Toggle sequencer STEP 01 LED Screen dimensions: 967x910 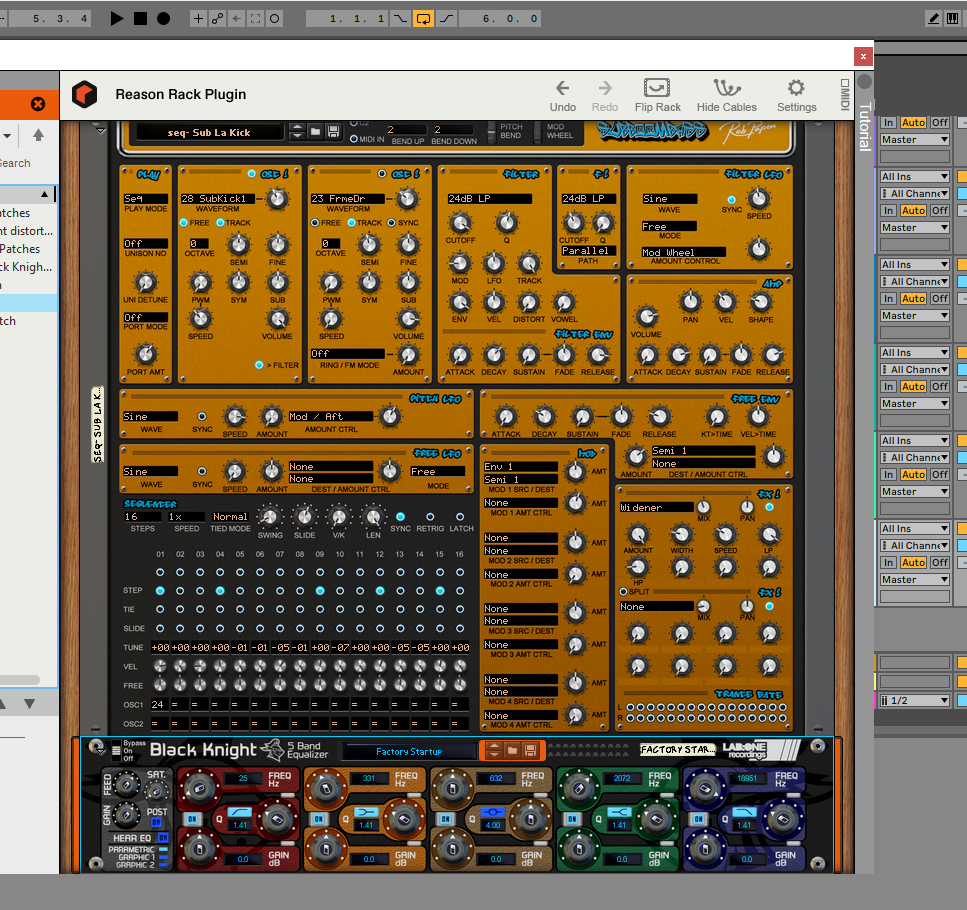click(x=160, y=591)
